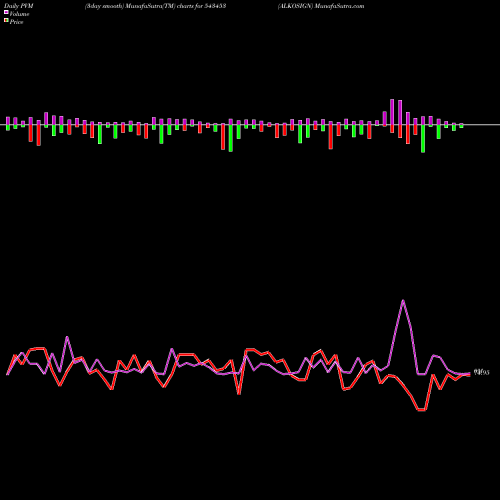The width and height of the screenshot is (500, 500).
Task: Select the Volume legend label
Action: pos(19,14)
